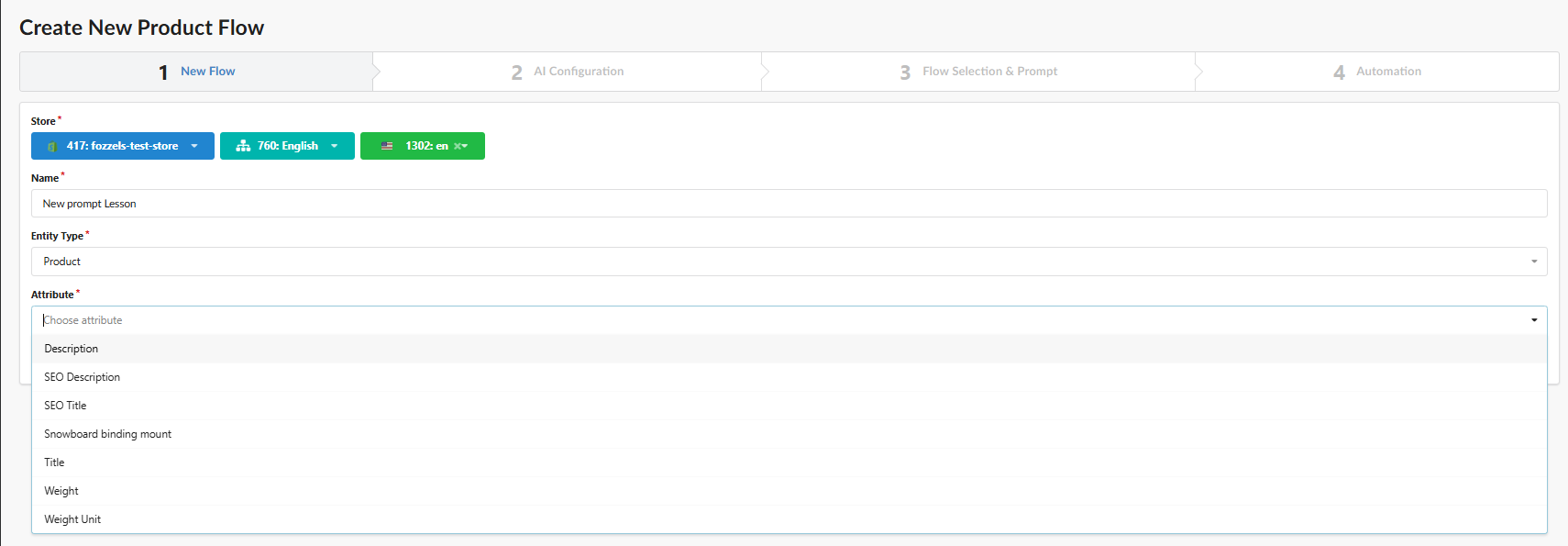Open the 417: fozzels-test-store dropdown
The width and height of the screenshot is (1568, 546).
click(123, 146)
